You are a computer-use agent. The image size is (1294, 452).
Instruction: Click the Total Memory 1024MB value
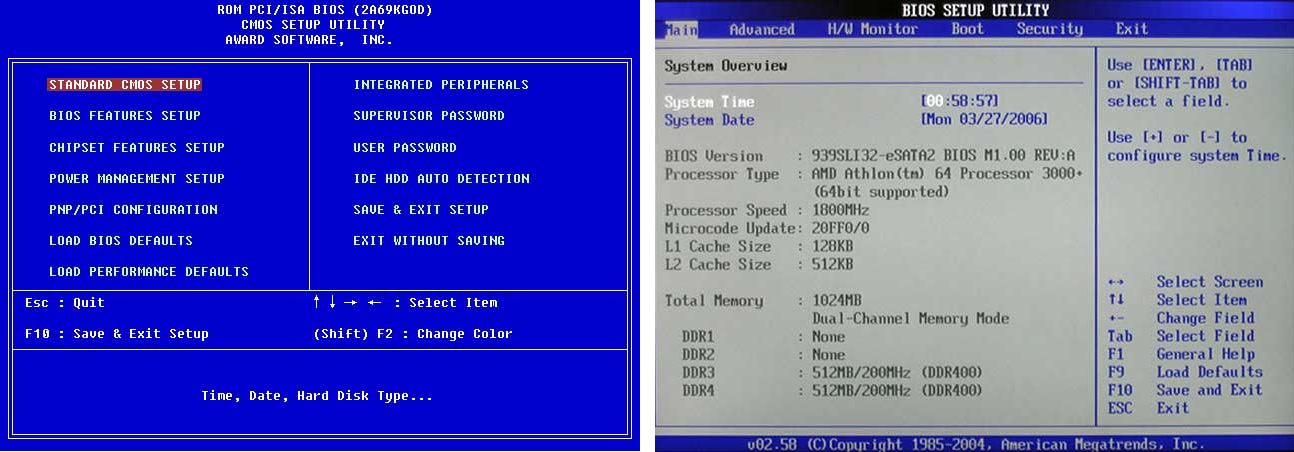[836, 301]
